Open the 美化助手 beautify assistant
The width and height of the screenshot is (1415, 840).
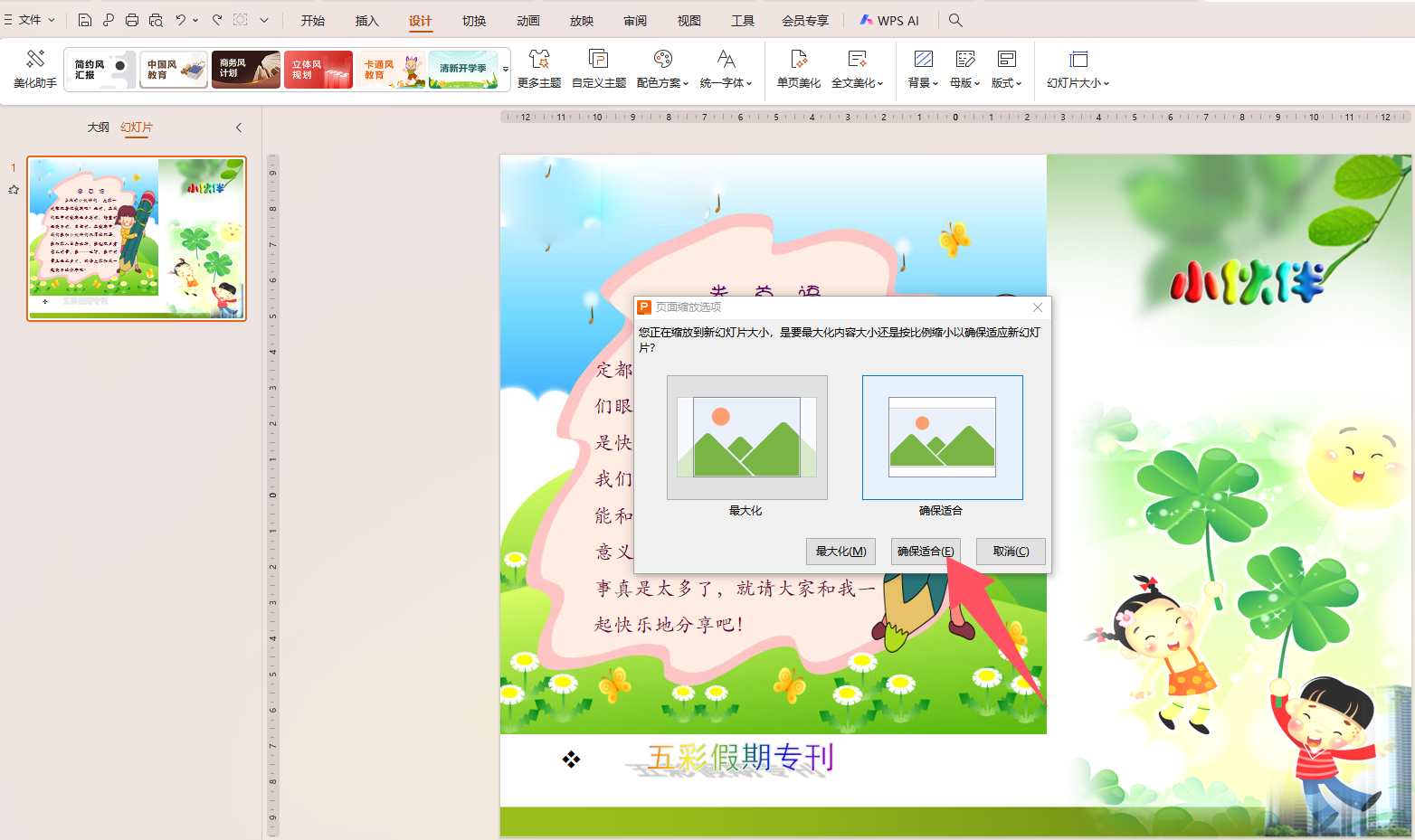[33, 68]
